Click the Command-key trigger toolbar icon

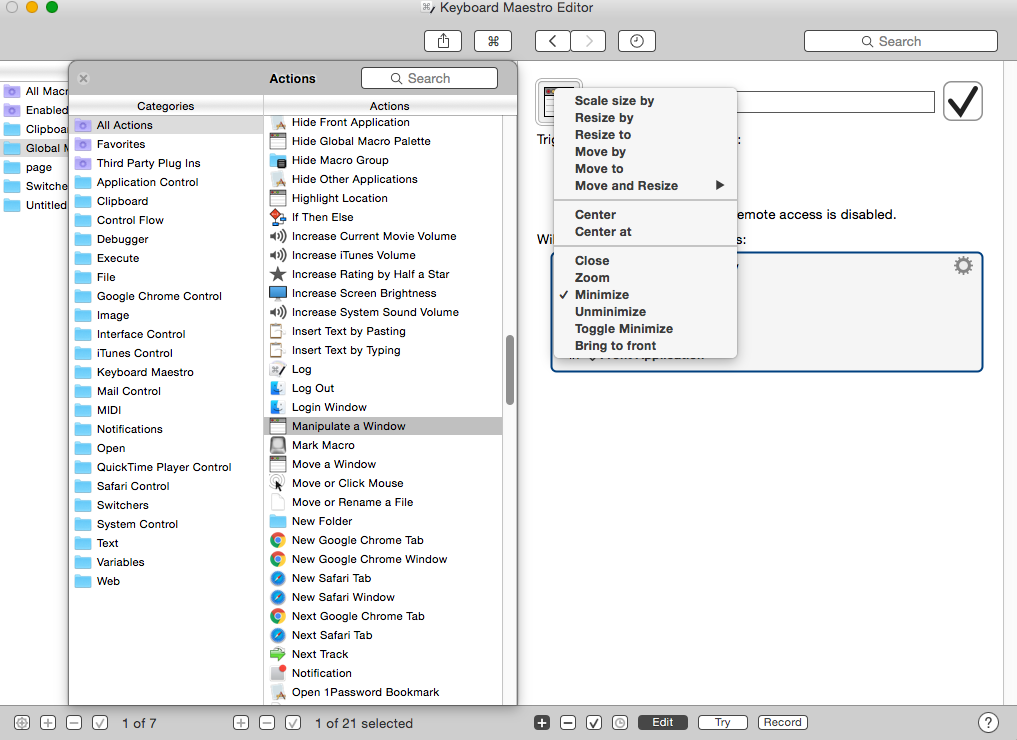click(x=493, y=41)
